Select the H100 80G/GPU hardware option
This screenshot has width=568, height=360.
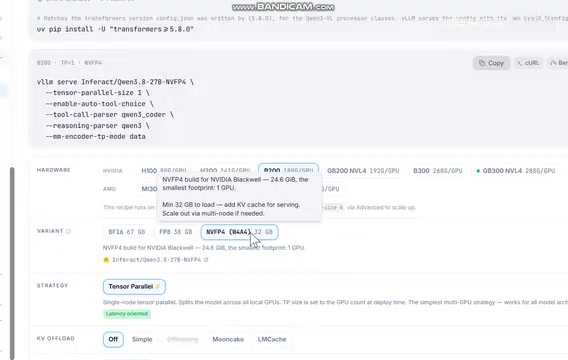[164, 171]
